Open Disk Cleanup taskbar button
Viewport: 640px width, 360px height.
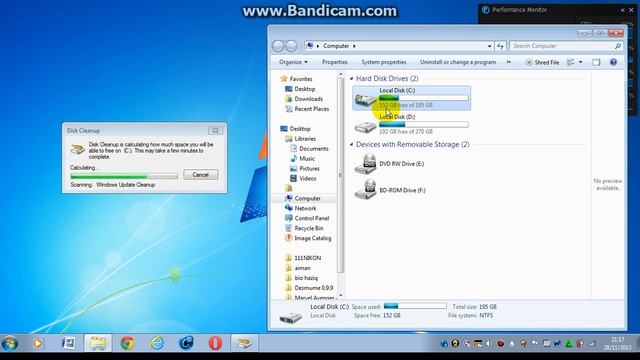coord(244,343)
